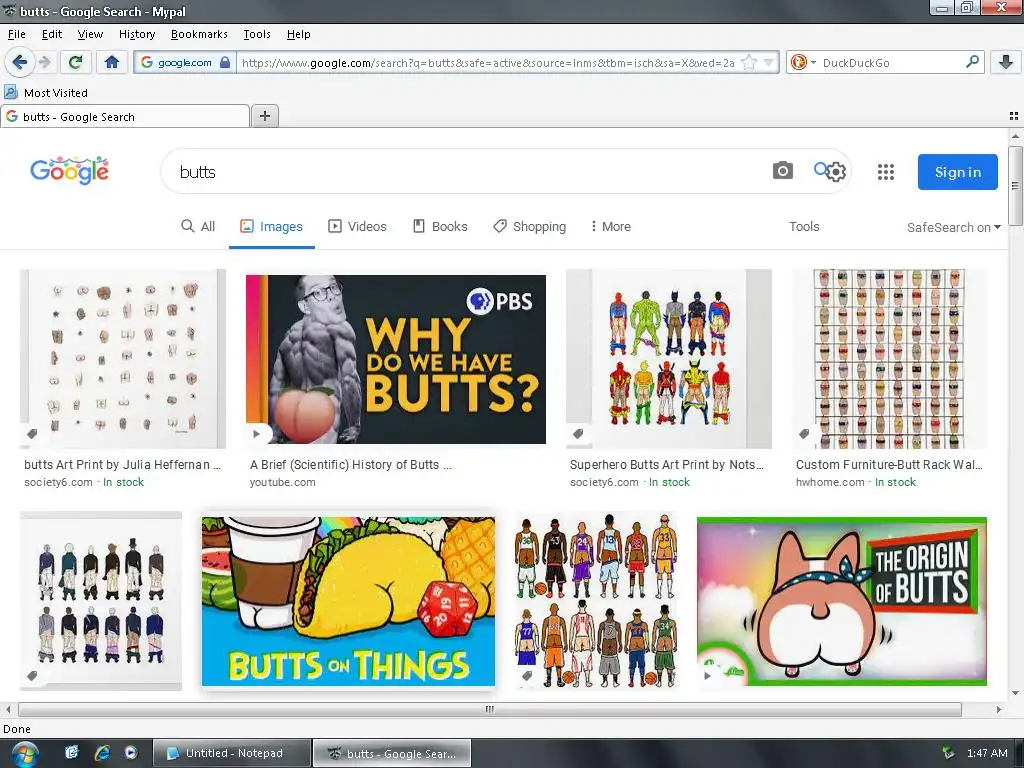Click the Sign in button
The height and width of the screenshot is (768, 1024).
tap(957, 172)
